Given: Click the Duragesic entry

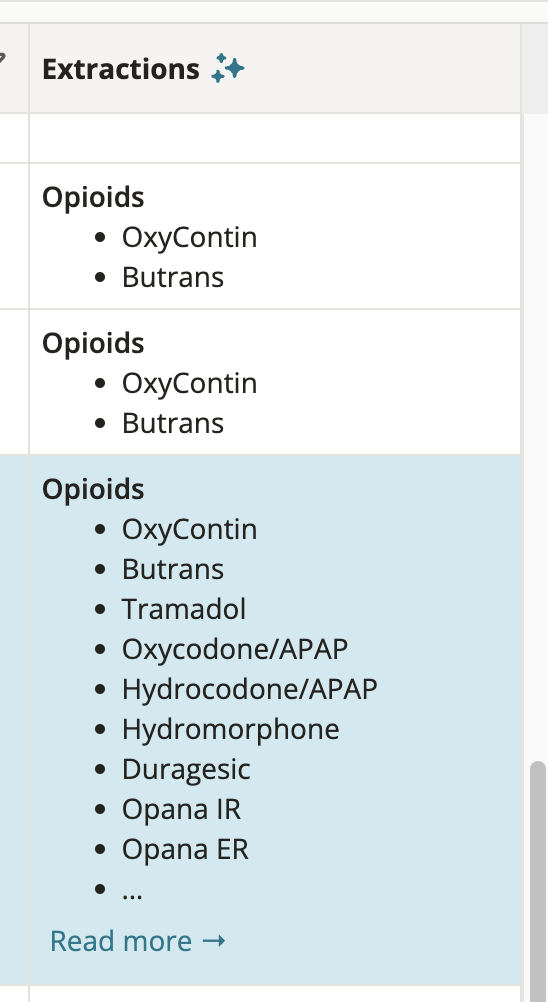Looking at the screenshot, I should pos(186,769).
